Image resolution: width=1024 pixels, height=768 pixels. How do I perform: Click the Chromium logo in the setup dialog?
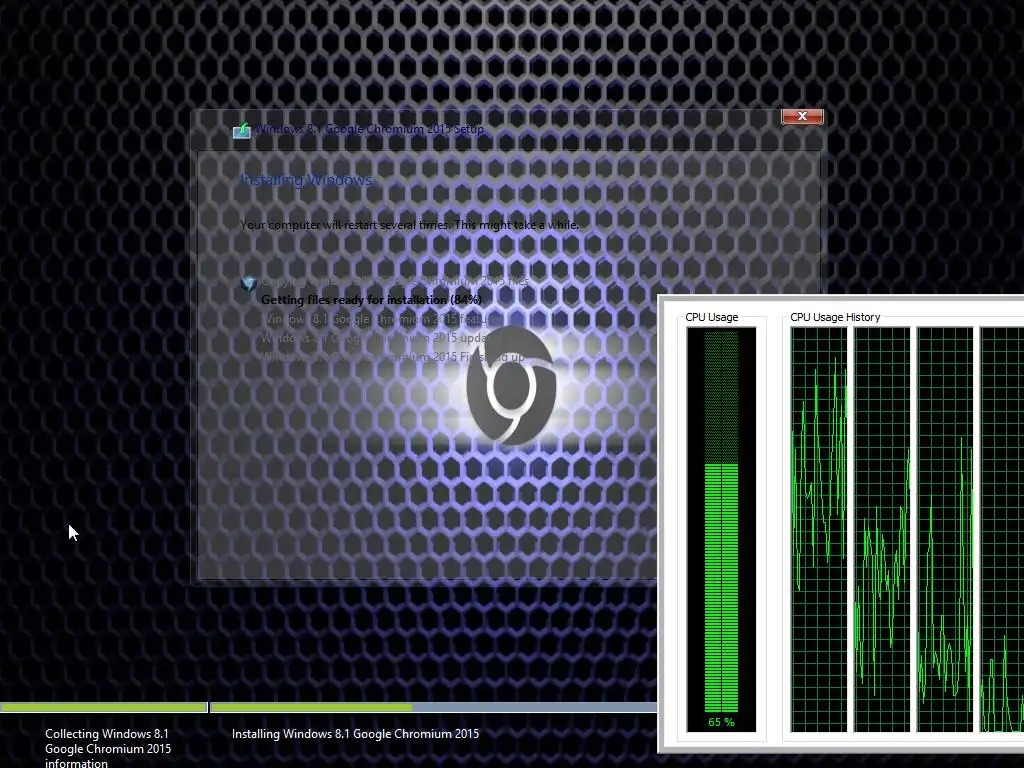coord(511,386)
